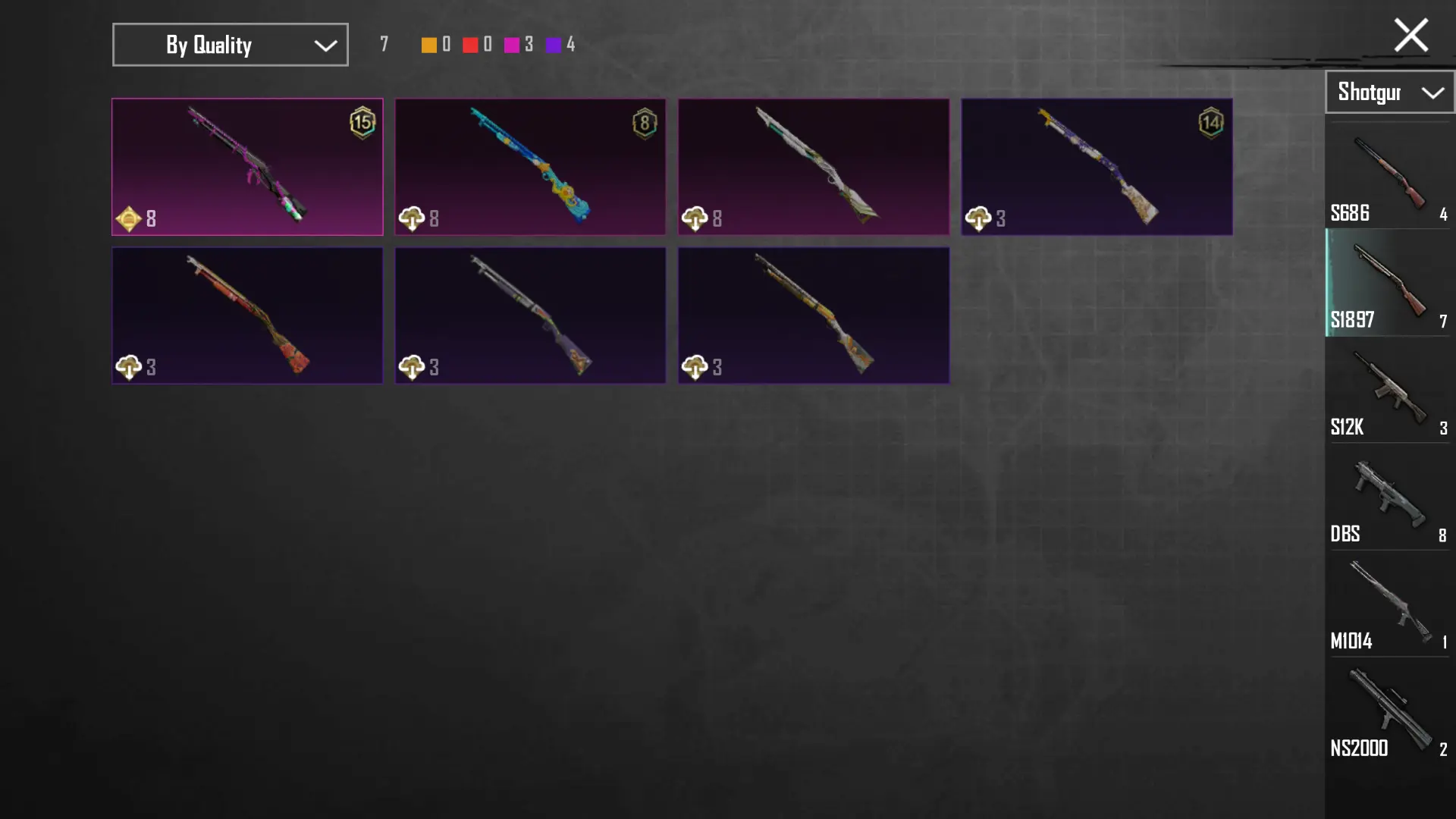This screenshot has width=1456, height=819.
Task: Select the gold-barreled S1897 skin in second row
Action: click(814, 315)
